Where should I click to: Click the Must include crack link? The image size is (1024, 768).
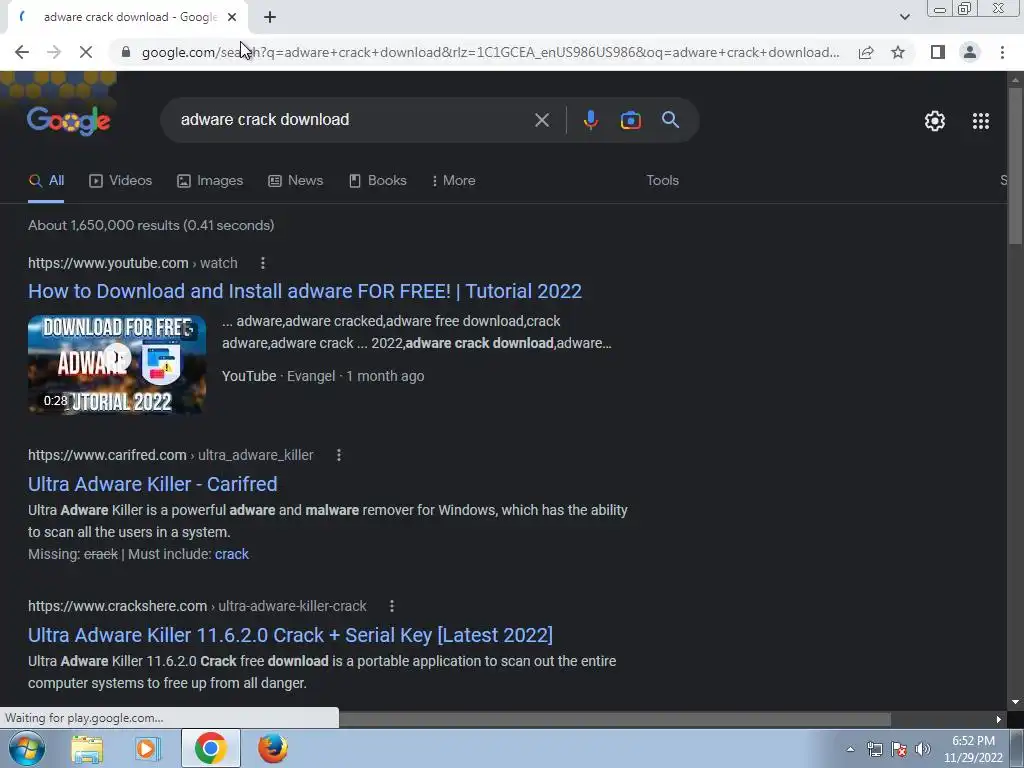(232, 554)
